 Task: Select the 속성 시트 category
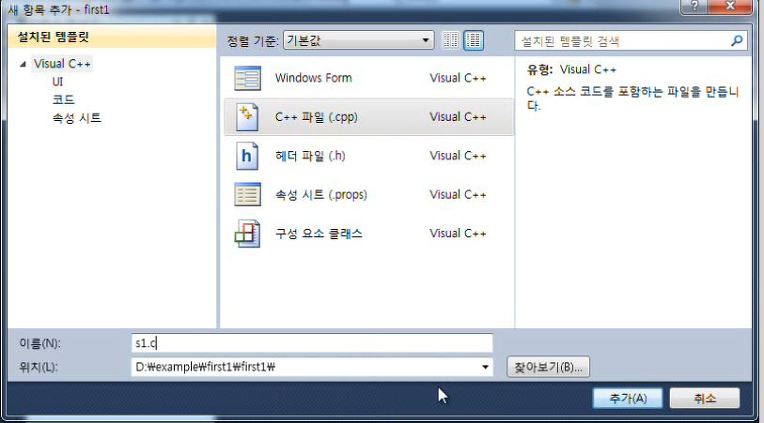click(76, 118)
